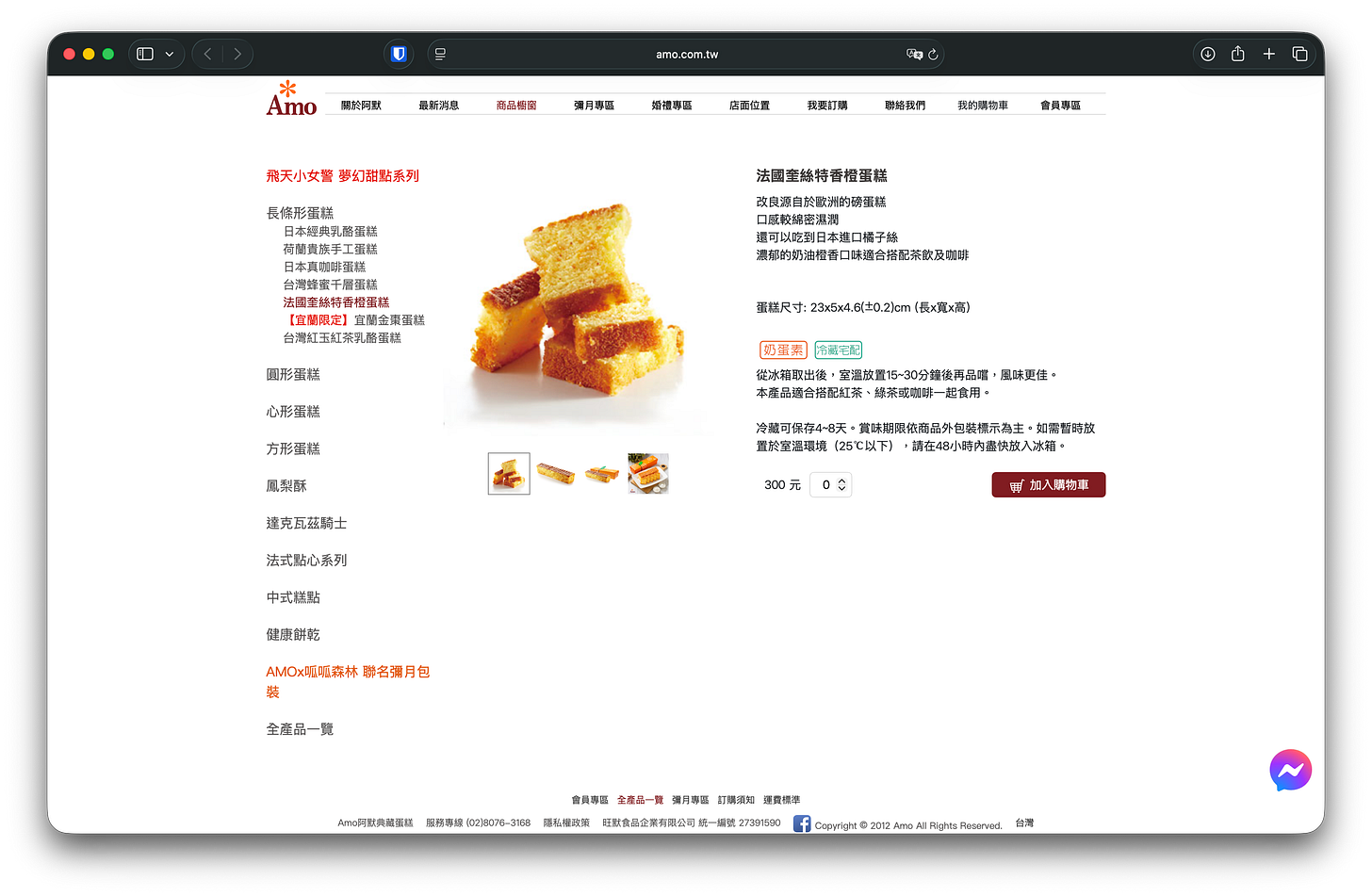Click the amo.com.tw address bar

[x=686, y=54]
